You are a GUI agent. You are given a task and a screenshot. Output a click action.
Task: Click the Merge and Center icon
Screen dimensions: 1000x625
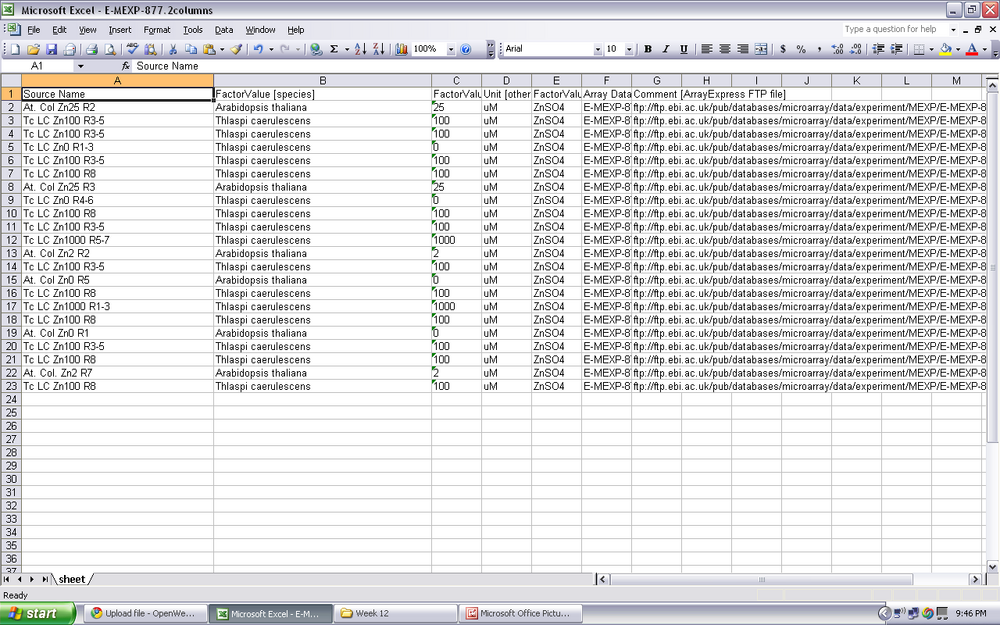pyautogui.click(x=761, y=49)
